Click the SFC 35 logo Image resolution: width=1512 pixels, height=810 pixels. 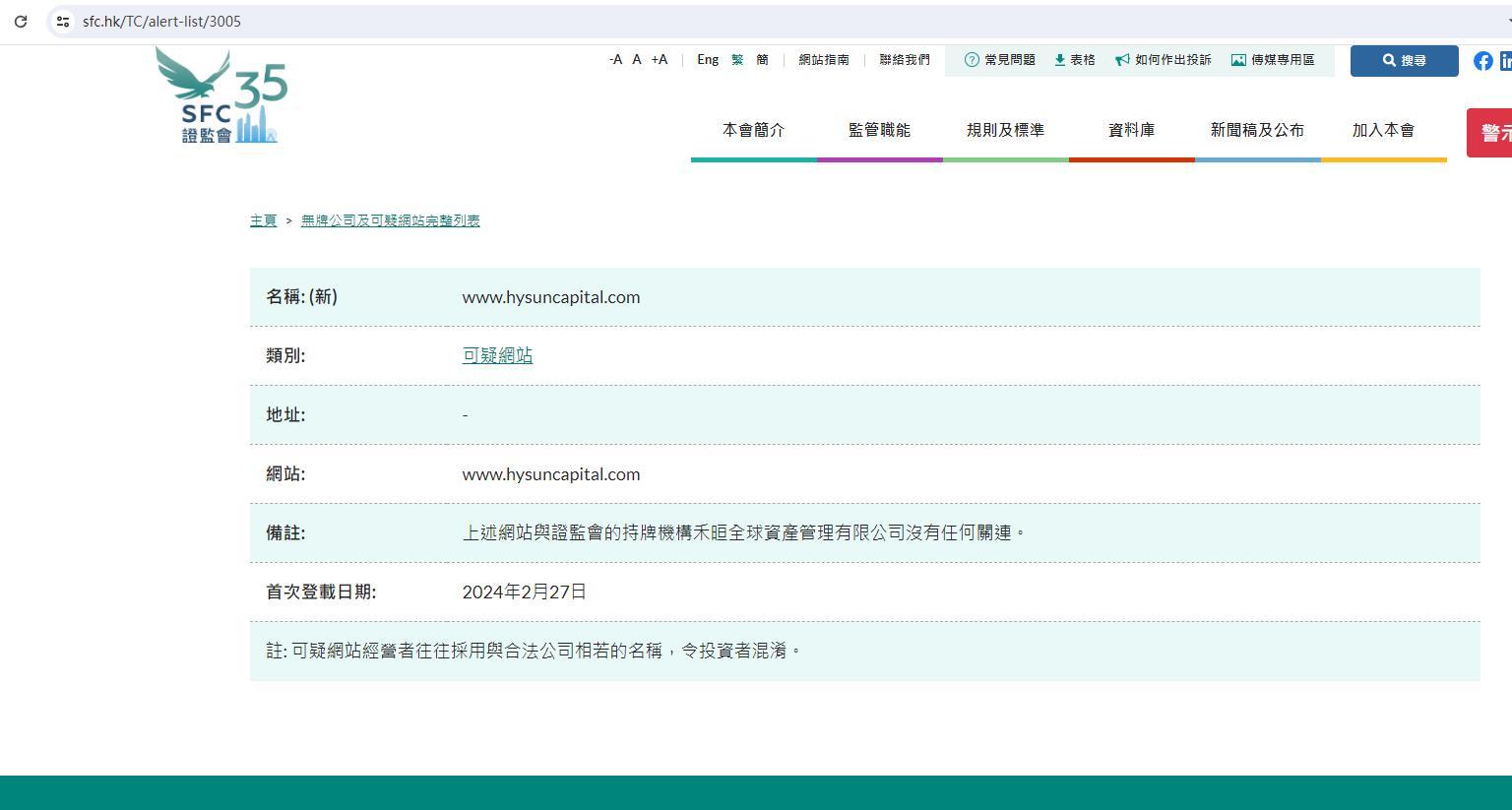click(221, 96)
